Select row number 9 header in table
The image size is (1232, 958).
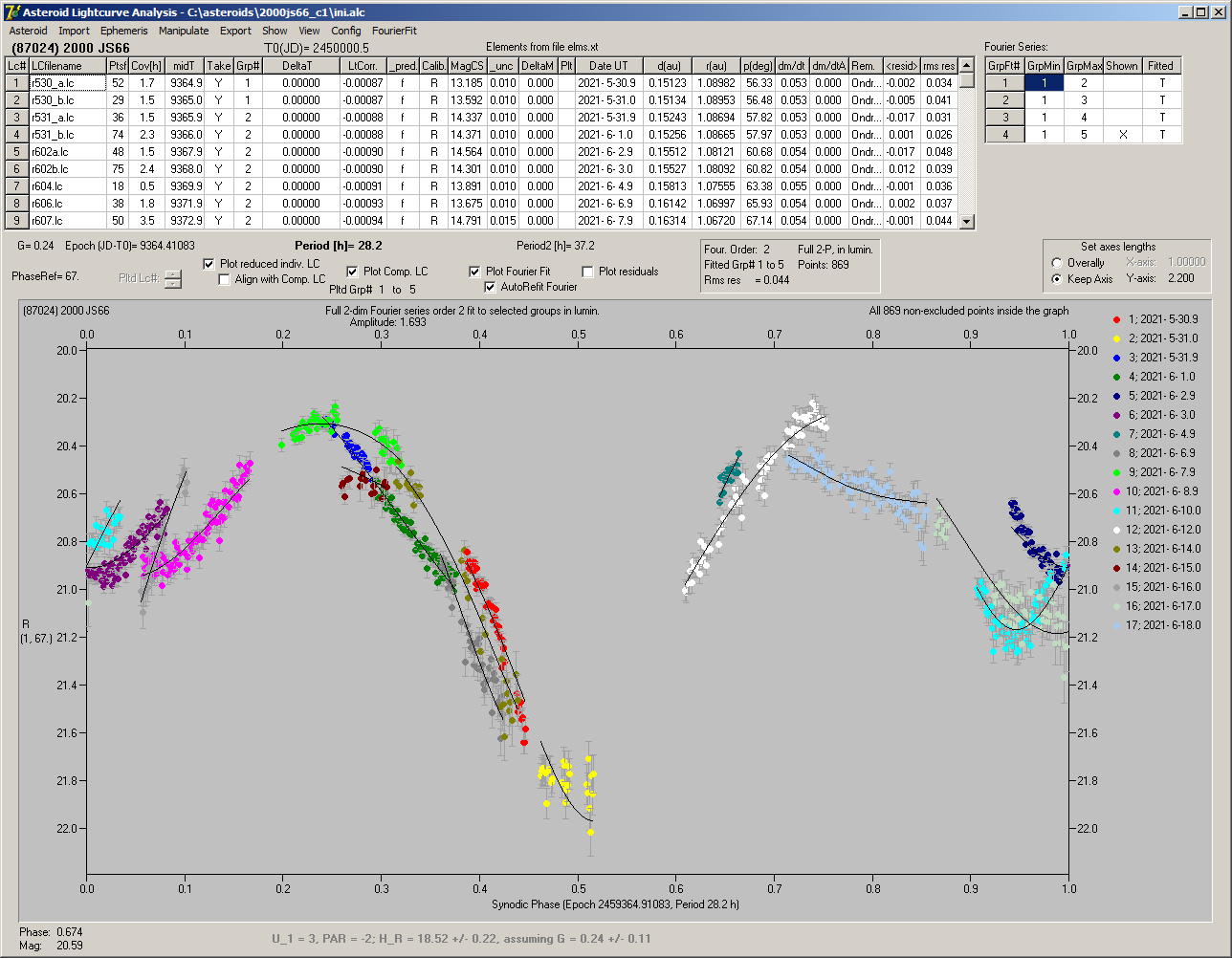[x=17, y=221]
